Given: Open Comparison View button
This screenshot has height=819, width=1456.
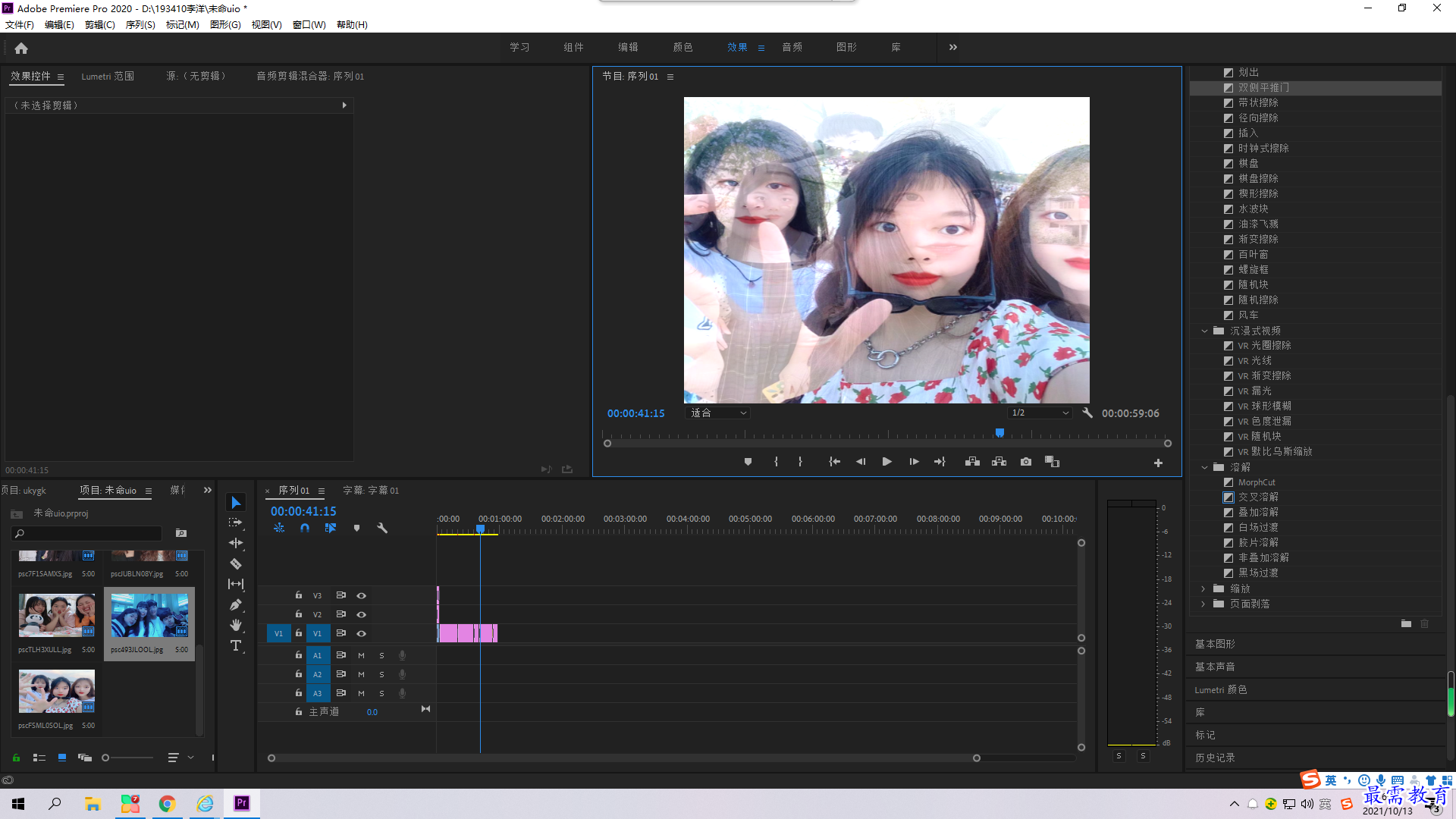Looking at the screenshot, I should pos(1052,462).
